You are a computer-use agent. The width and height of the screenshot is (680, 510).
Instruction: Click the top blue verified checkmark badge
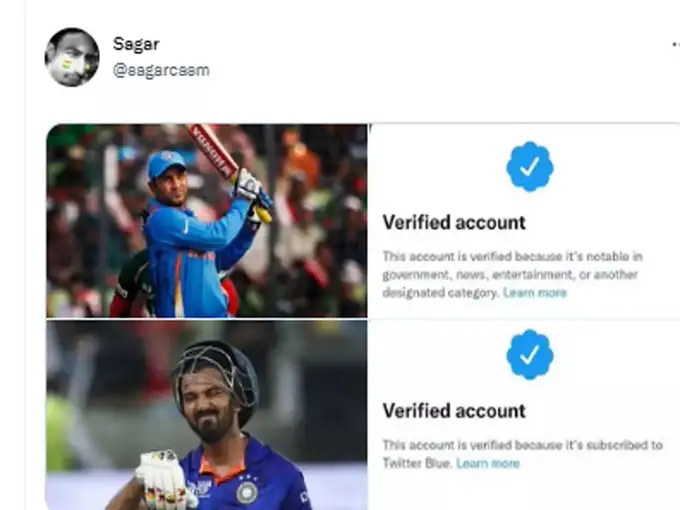(x=530, y=167)
